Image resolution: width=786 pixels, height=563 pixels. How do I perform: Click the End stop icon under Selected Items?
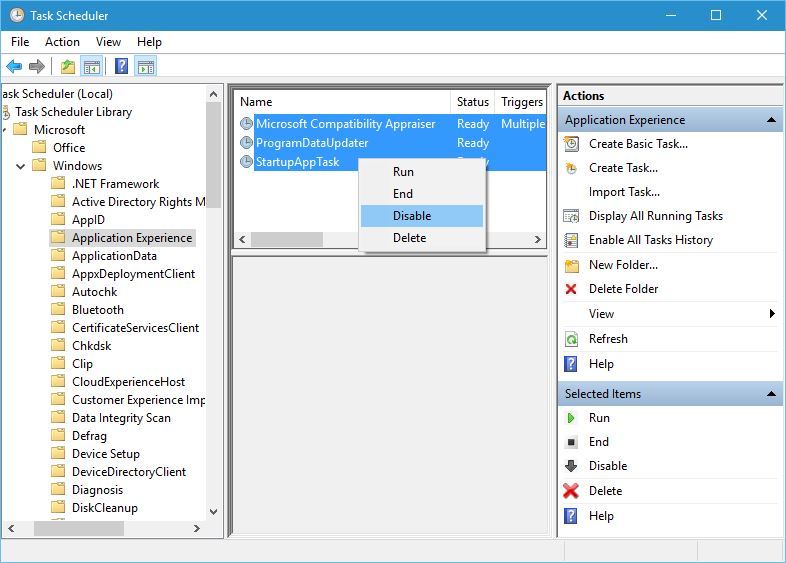coord(571,442)
